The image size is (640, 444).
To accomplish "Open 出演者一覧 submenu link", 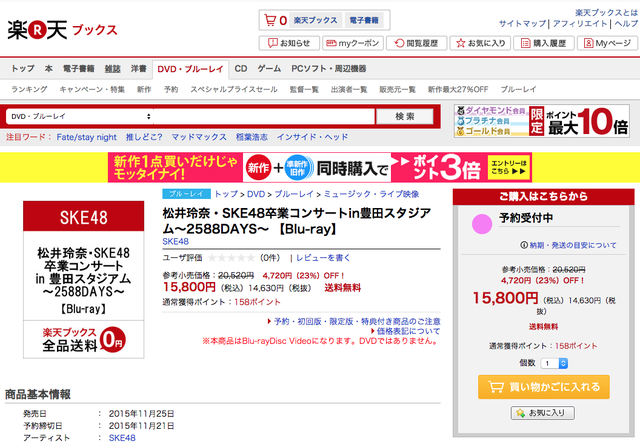I will [349, 89].
